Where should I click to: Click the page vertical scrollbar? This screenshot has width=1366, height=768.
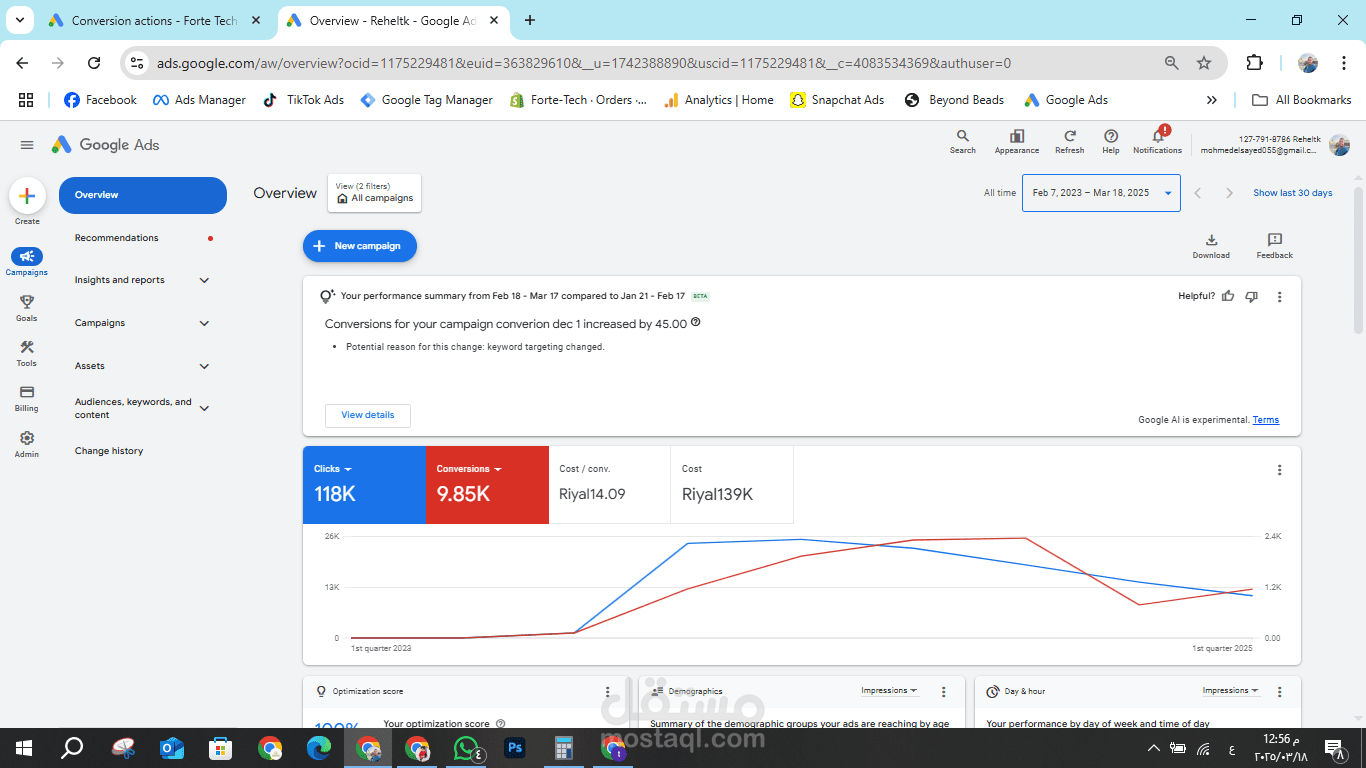pyautogui.click(x=1358, y=260)
